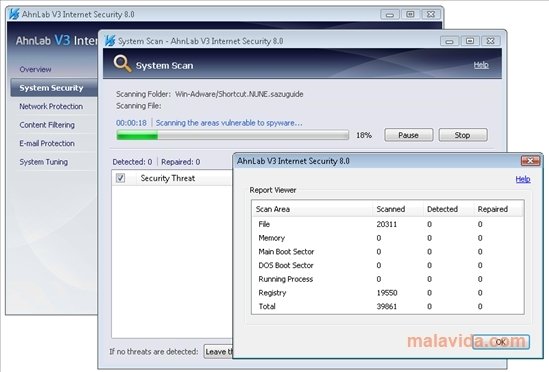The image size is (549, 372).
Task: Minimize the main AhnLab V3 window
Action: coord(390,14)
